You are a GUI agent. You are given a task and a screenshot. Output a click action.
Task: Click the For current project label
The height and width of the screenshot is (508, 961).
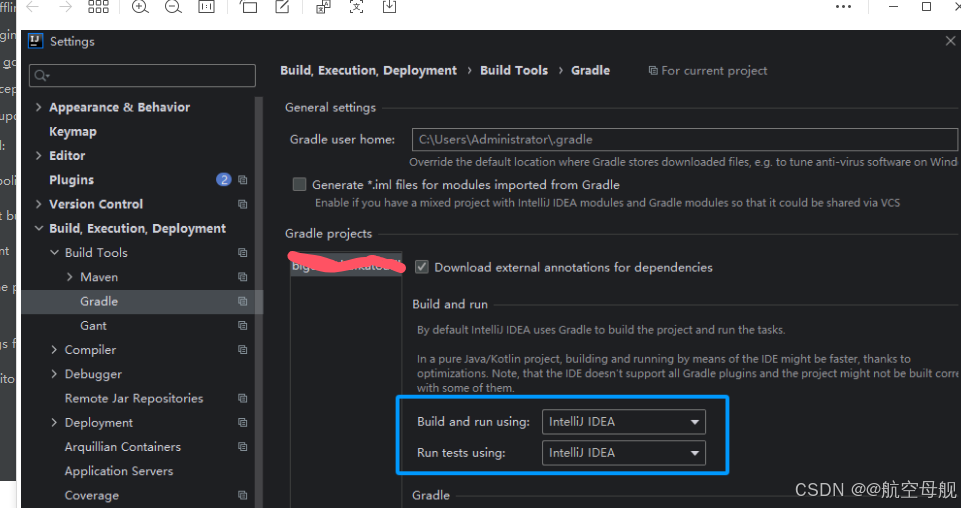pos(708,70)
